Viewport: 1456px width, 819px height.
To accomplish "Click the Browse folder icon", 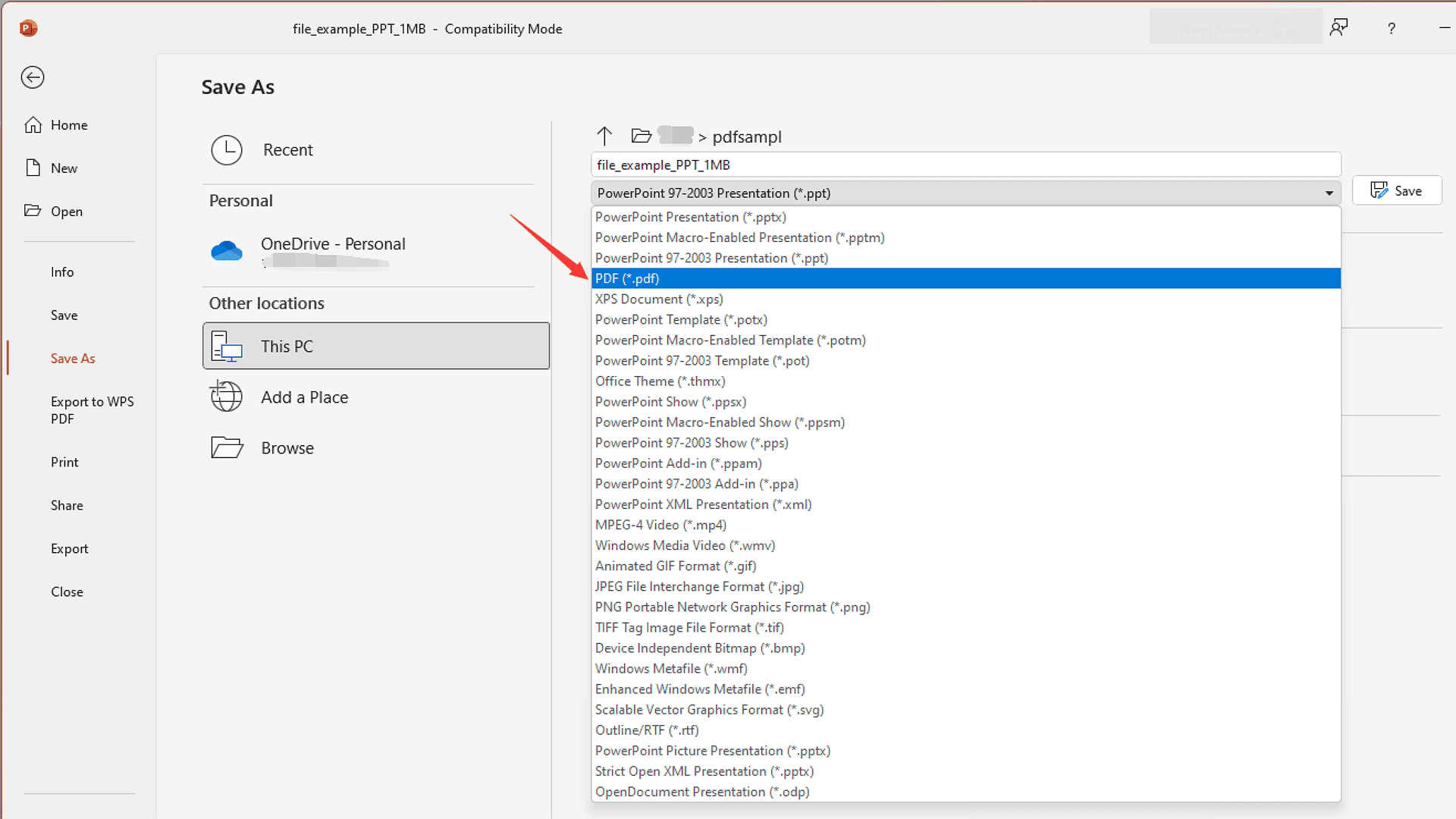I will click(227, 447).
